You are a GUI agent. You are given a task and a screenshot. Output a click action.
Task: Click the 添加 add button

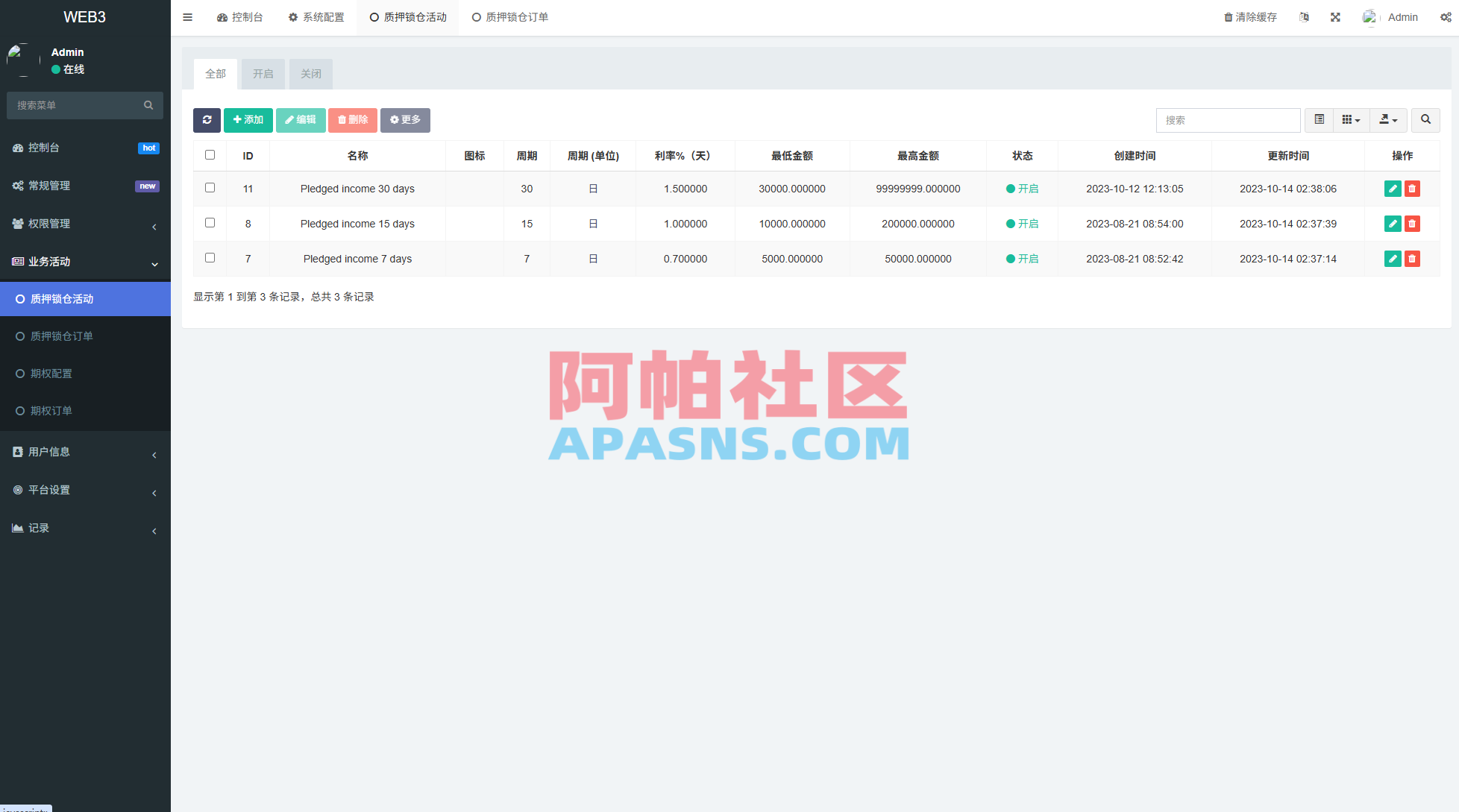(248, 120)
